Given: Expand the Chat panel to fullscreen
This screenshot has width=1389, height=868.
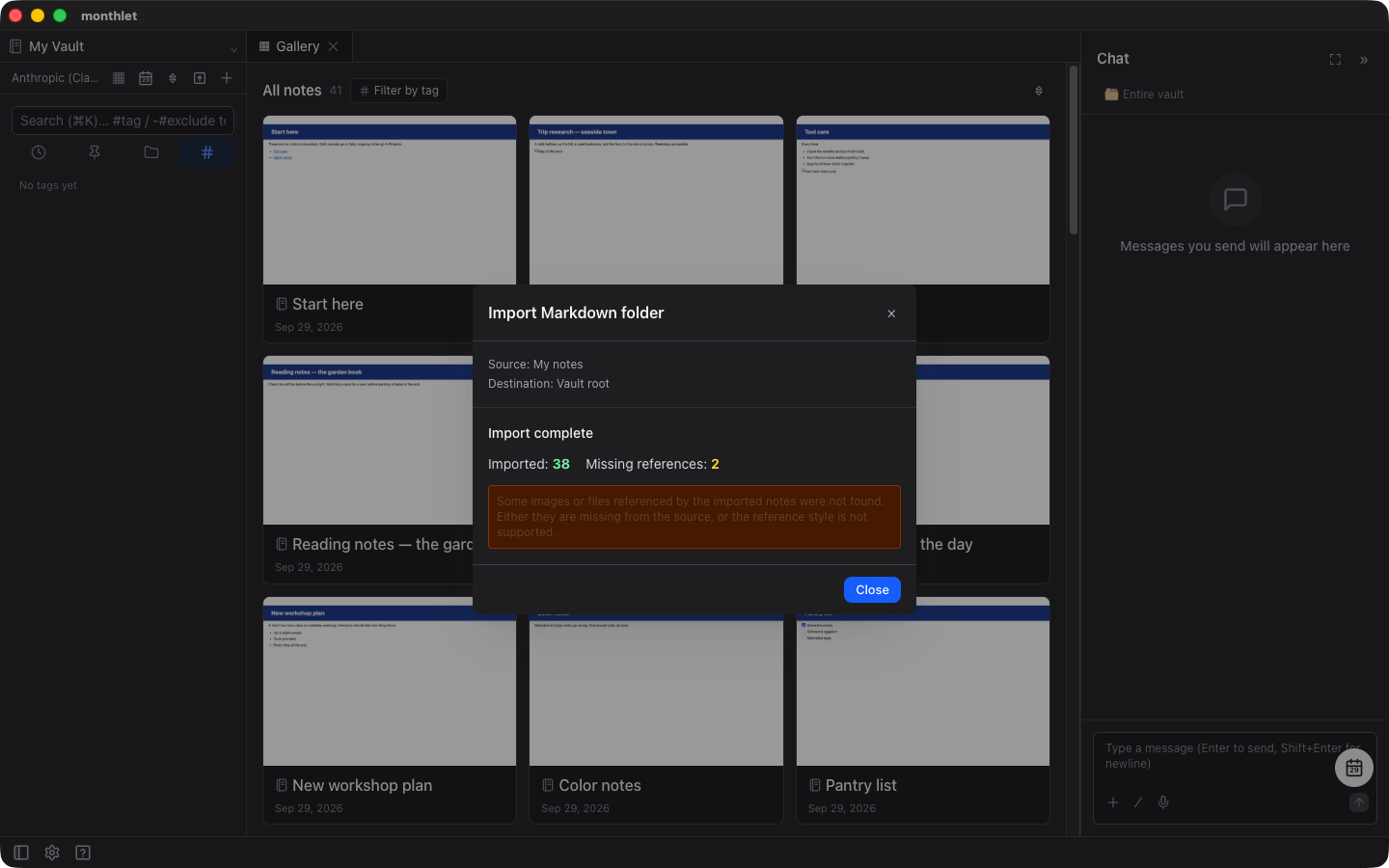Looking at the screenshot, I should (1335, 60).
